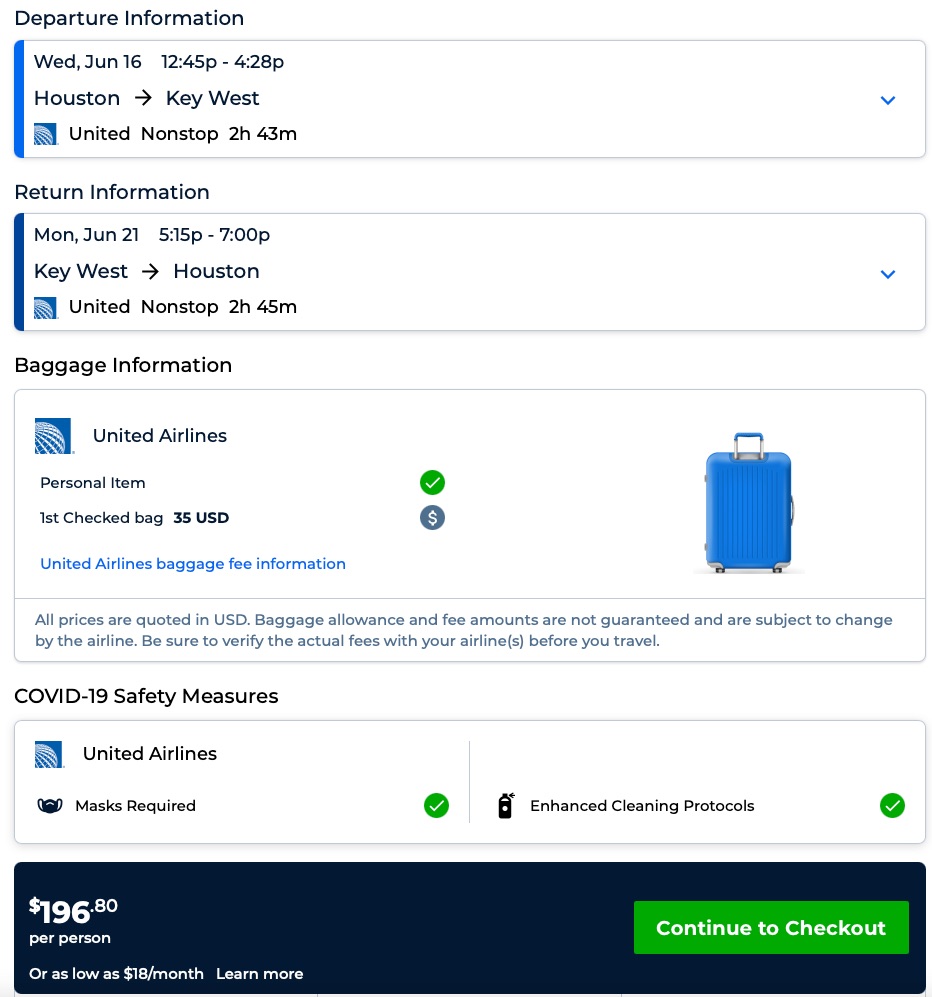Click the $196.80 per person price
Screen dimensions: 932x997
click(74, 911)
